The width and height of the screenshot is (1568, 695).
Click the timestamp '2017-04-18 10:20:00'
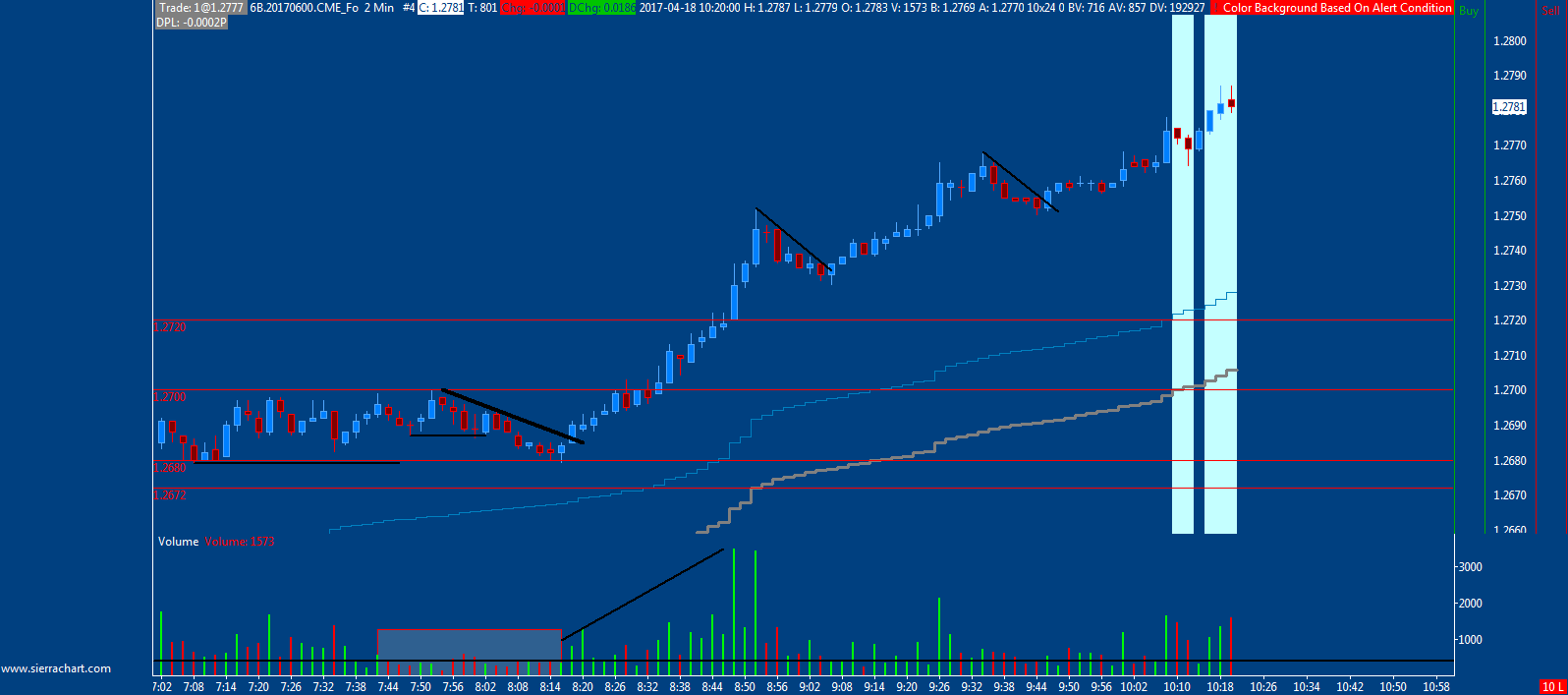(x=690, y=8)
